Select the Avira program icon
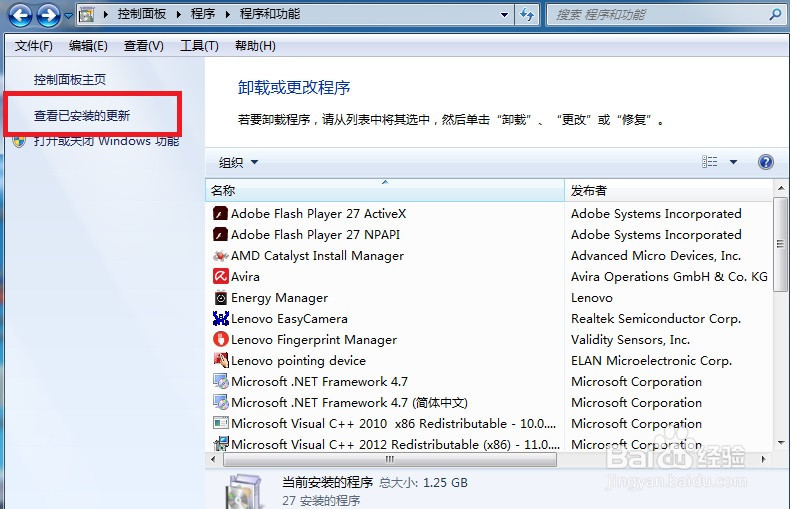The width and height of the screenshot is (790, 509). 220,277
